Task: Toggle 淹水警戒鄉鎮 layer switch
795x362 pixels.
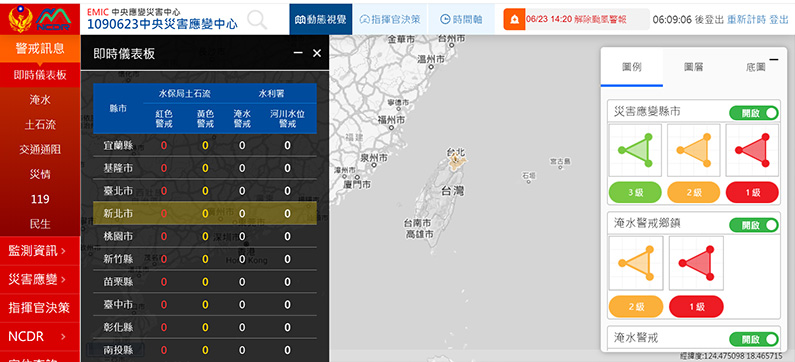Action: (x=753, y=225)
